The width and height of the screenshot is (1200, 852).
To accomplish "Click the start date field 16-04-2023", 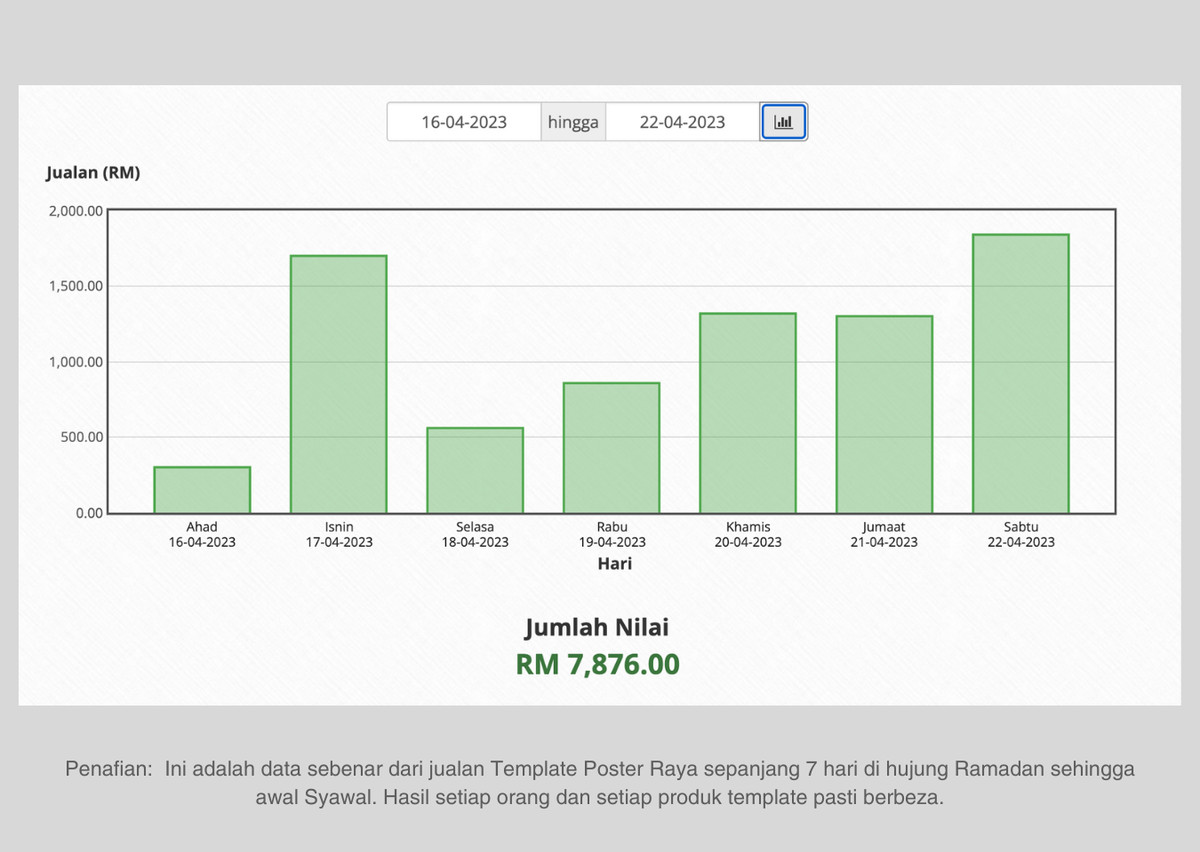I will click(464, 122).
